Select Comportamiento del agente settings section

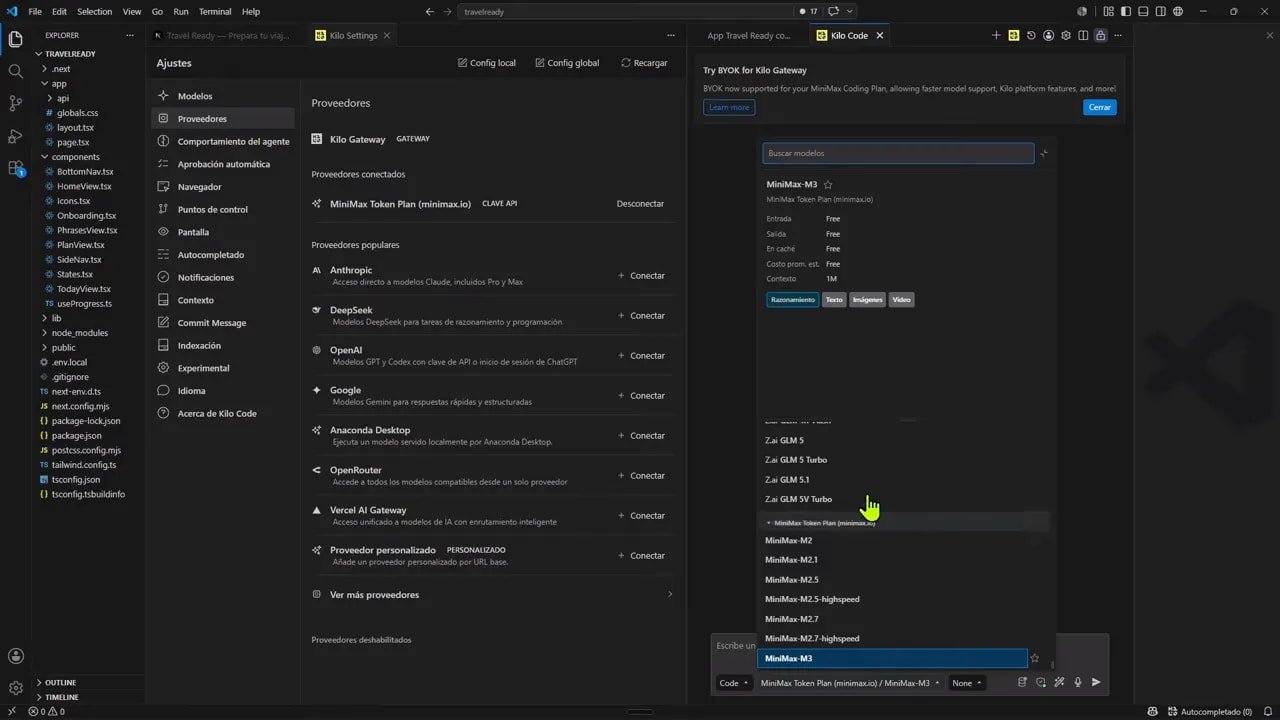tap(222, 141)
